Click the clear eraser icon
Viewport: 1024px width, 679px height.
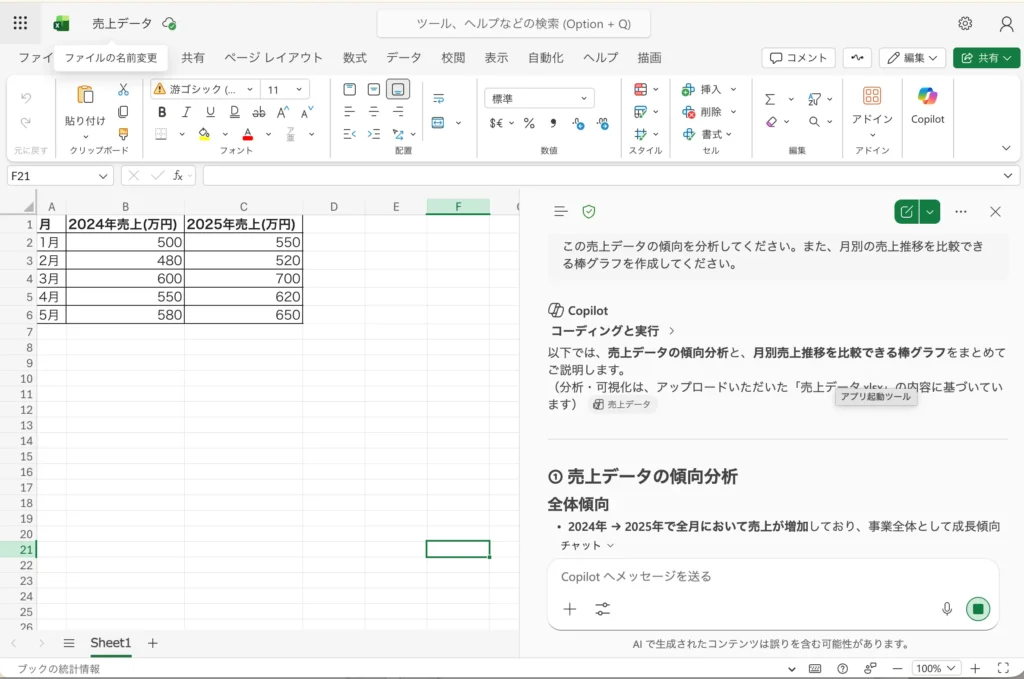tap(771, 121)
